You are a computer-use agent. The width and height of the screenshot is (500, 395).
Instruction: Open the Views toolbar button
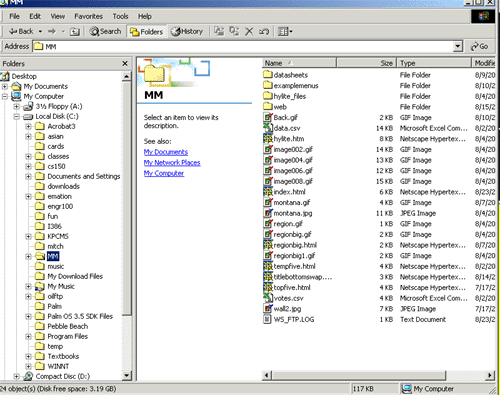[x=285, y=32]
